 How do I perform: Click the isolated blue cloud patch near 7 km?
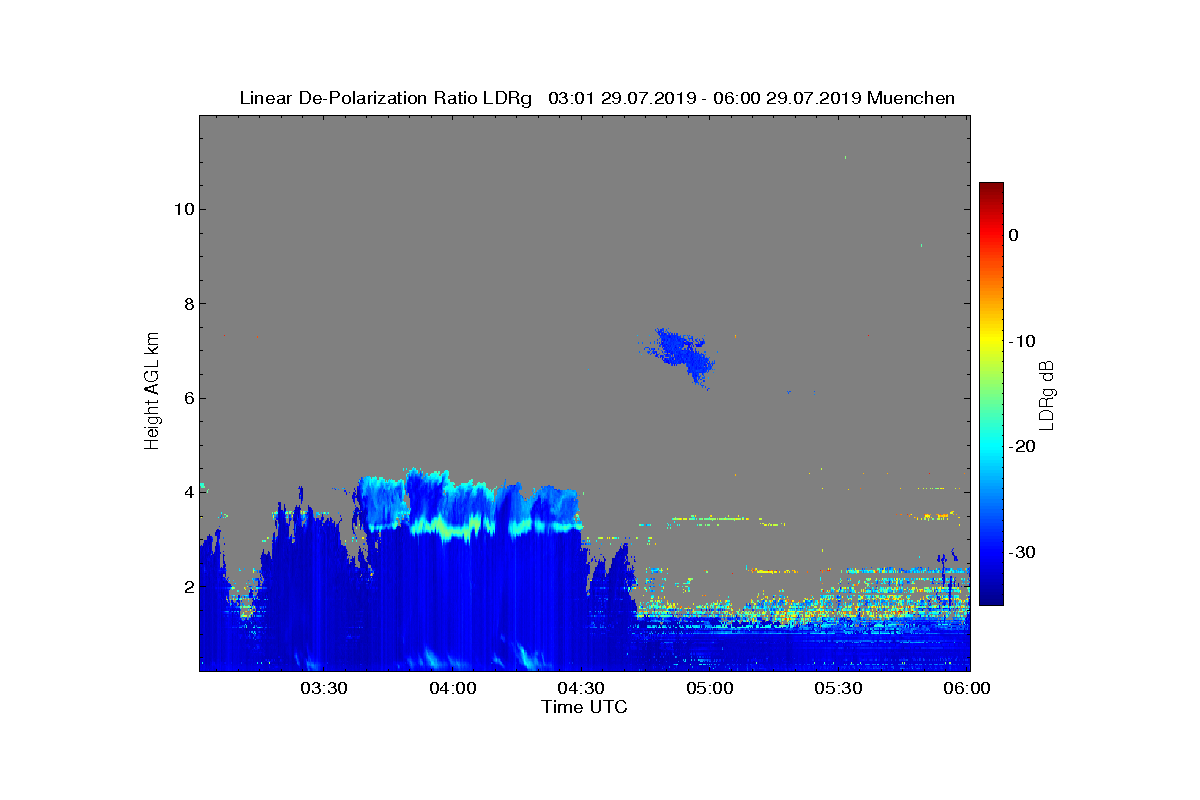(680, 355)
